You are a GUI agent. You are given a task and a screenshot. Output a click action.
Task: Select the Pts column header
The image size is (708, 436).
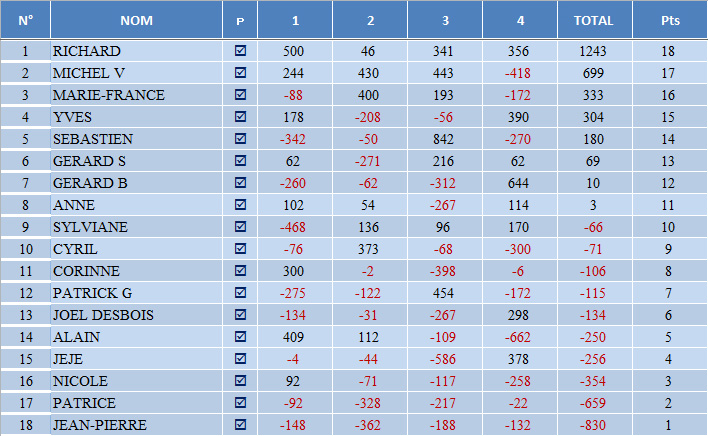click(669, 20)
